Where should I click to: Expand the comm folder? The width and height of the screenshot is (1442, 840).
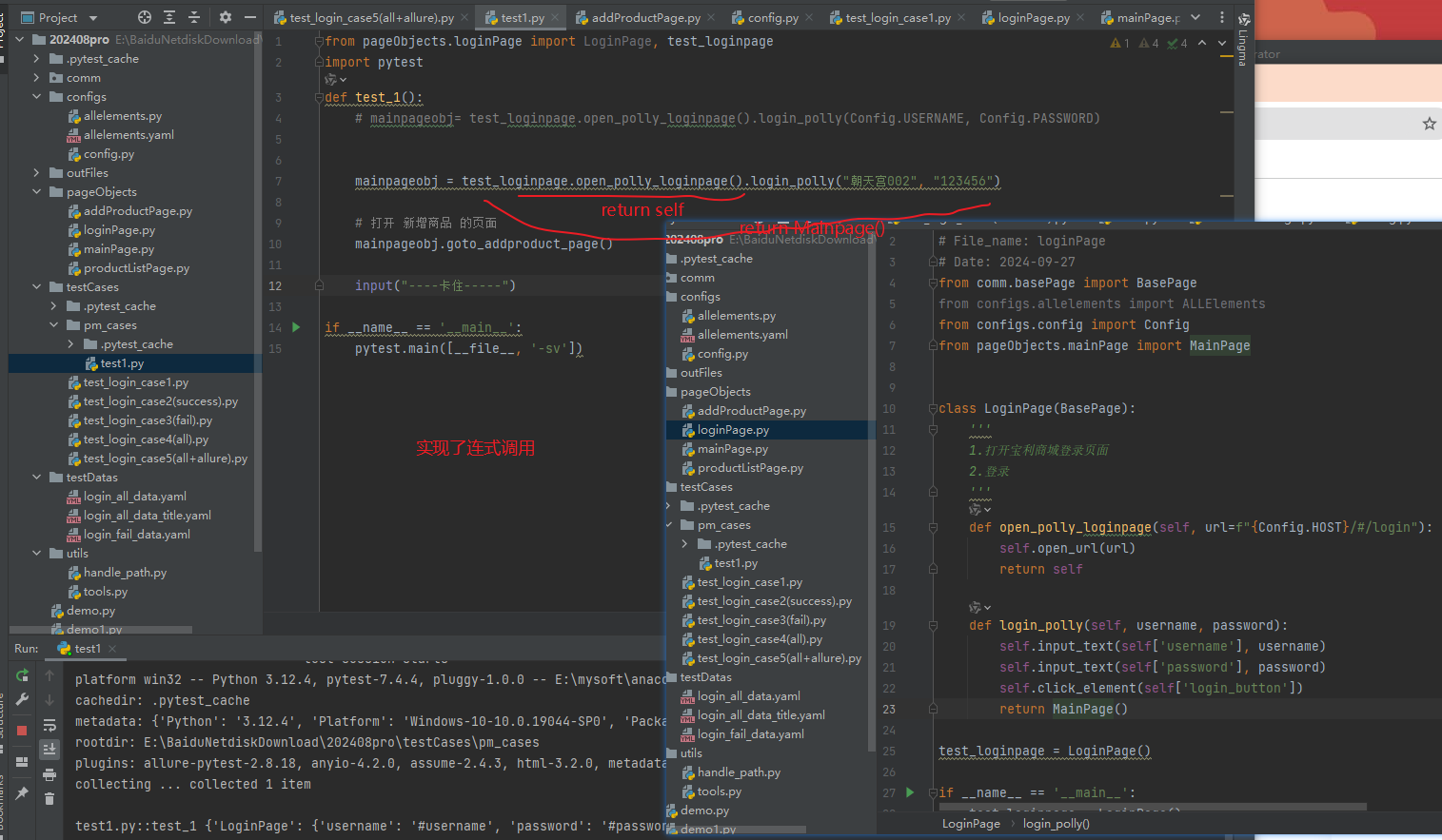tap(37, 78)
